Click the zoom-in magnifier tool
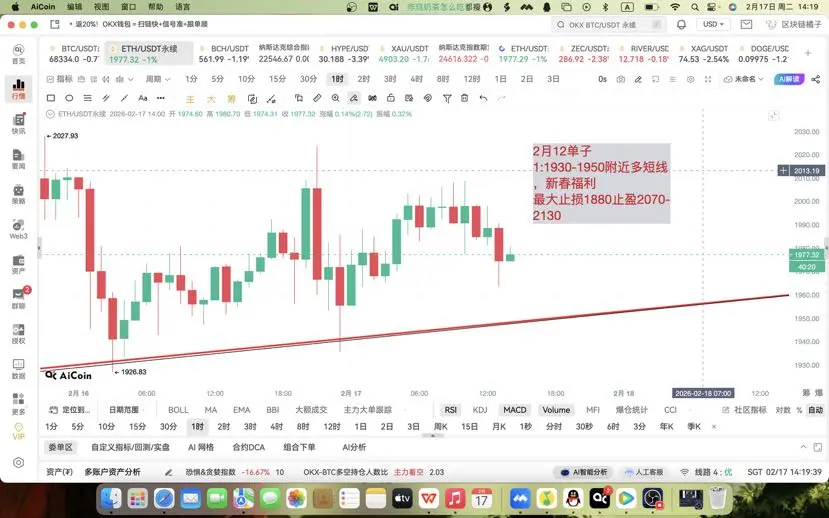The width and height of the screenshot is (829, 518). point(336,98)
